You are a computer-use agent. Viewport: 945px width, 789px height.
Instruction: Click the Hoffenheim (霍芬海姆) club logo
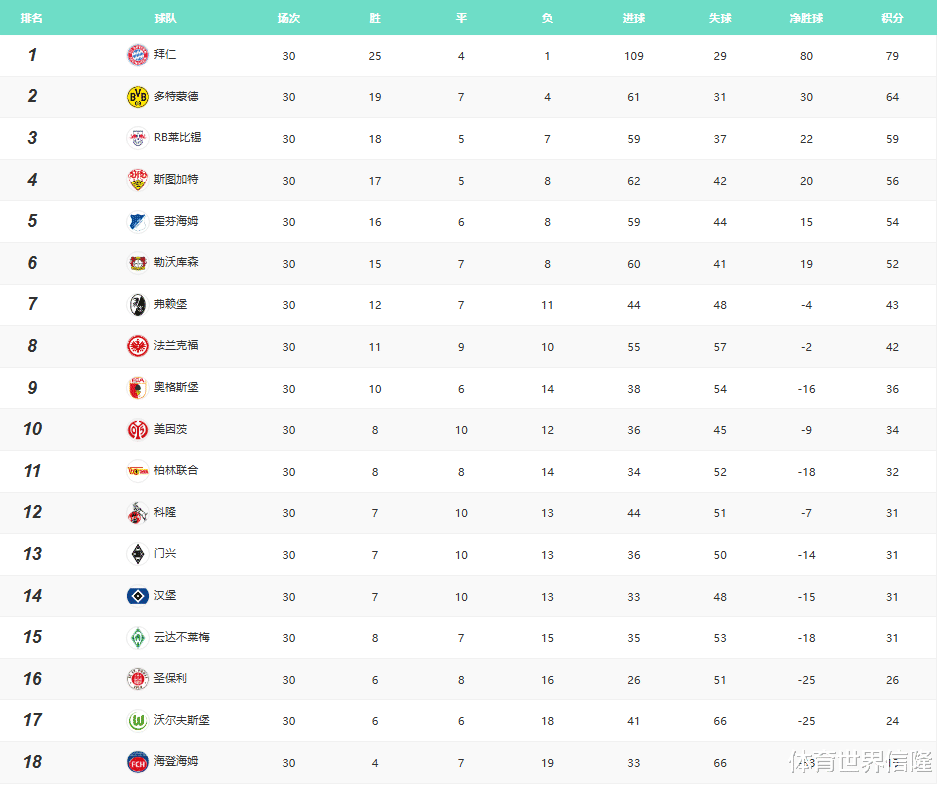click(x=137, y=222)
